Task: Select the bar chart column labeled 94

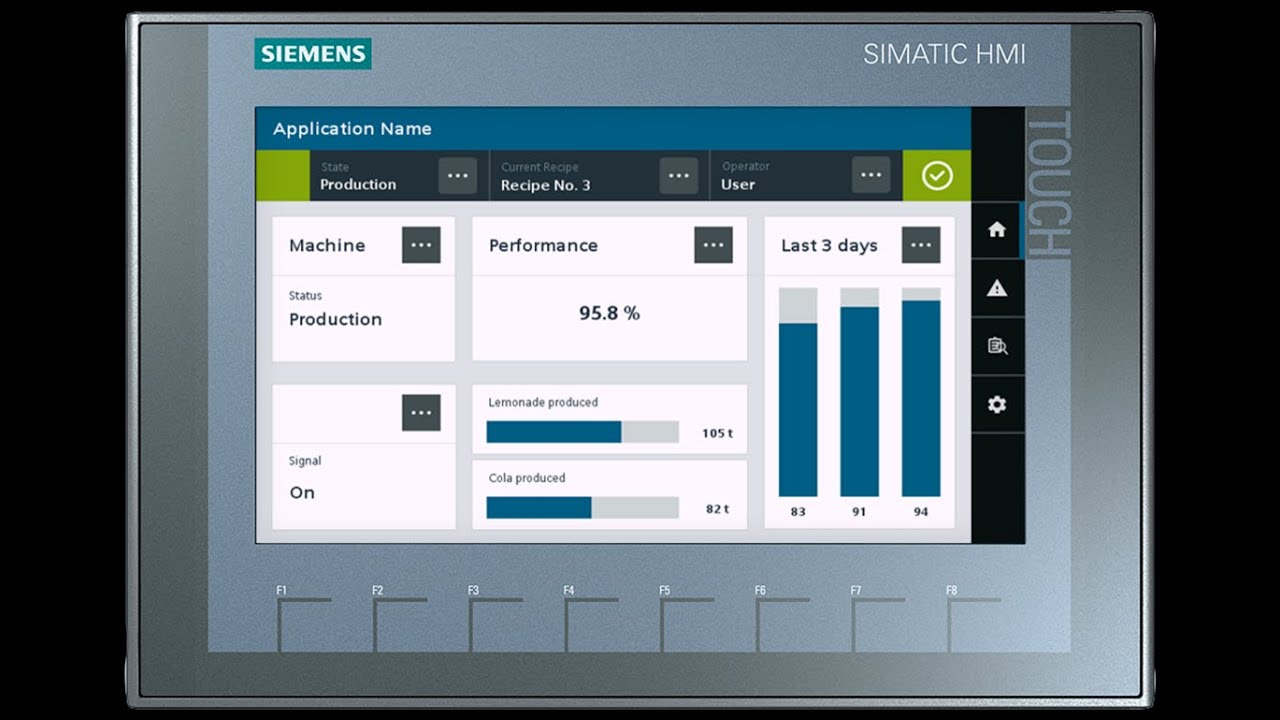Action: [921, 392]
